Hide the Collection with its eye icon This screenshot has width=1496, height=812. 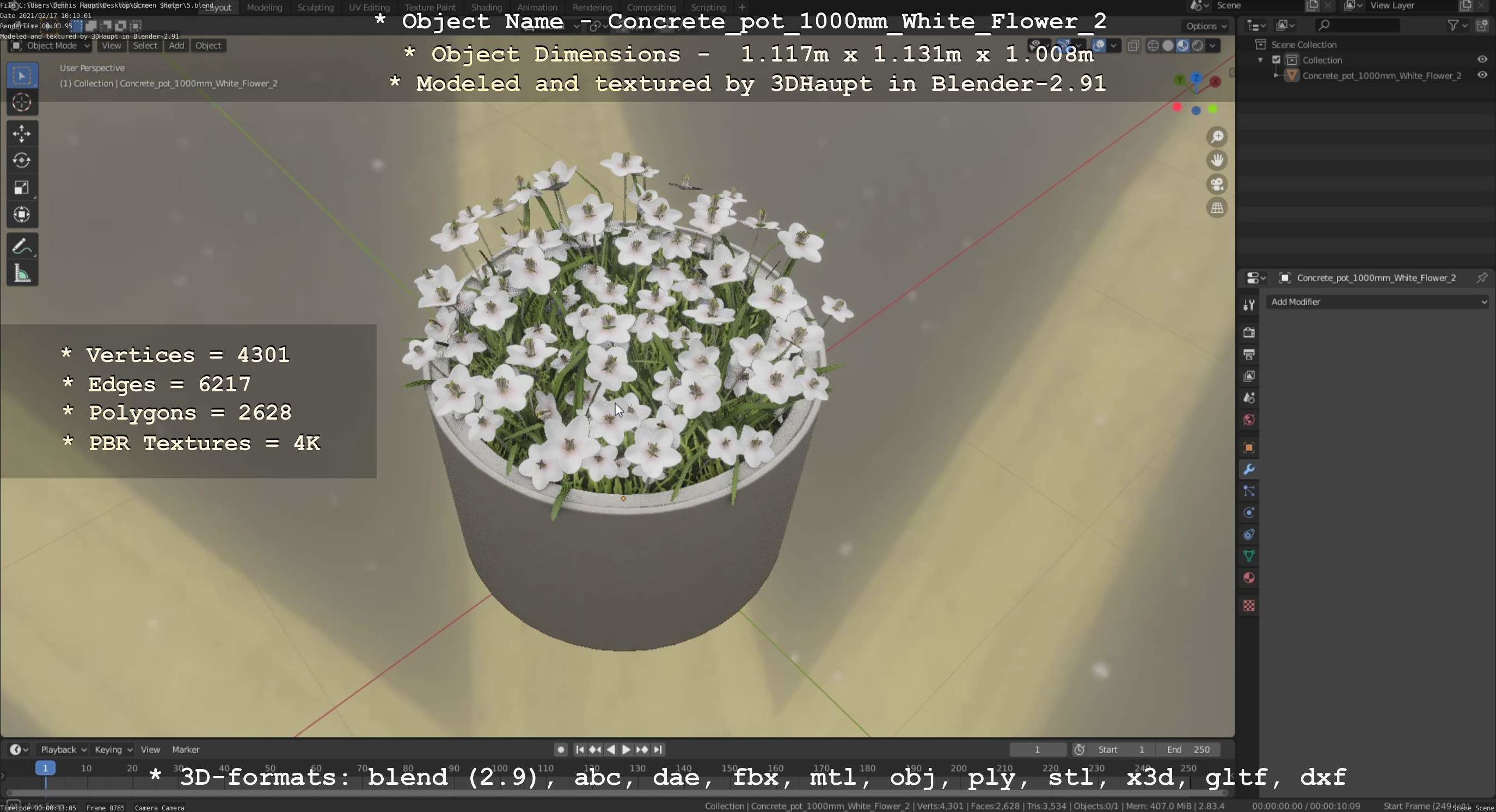click(x=1482, y=59)
